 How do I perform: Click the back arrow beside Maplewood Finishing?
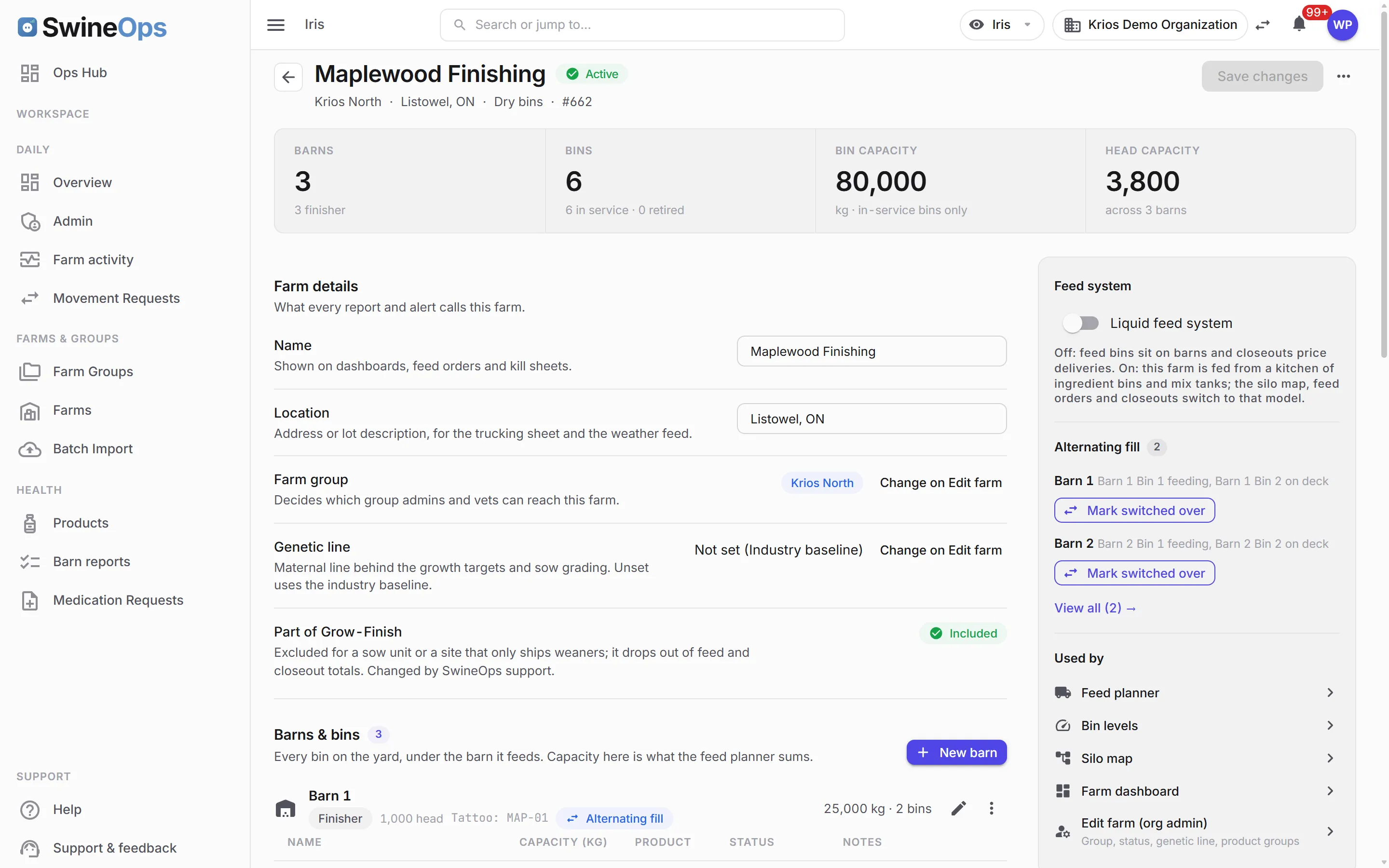point(288,77)
